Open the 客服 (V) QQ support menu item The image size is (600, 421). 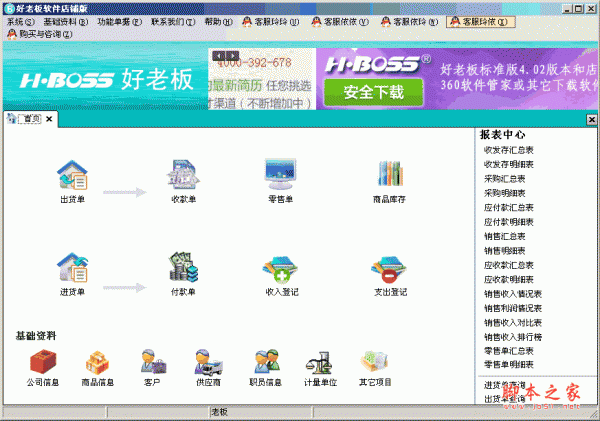point(340,22)
